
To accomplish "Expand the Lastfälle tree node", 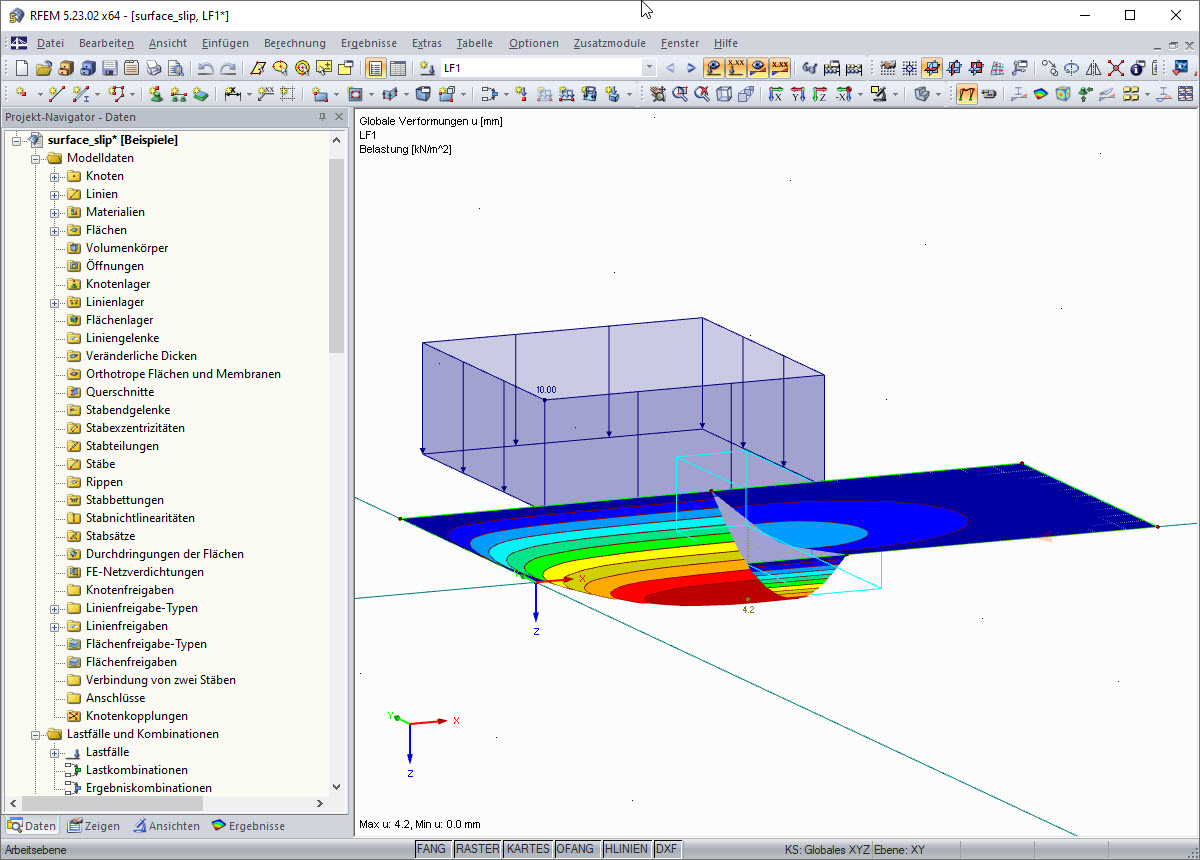I will [55, 752].
